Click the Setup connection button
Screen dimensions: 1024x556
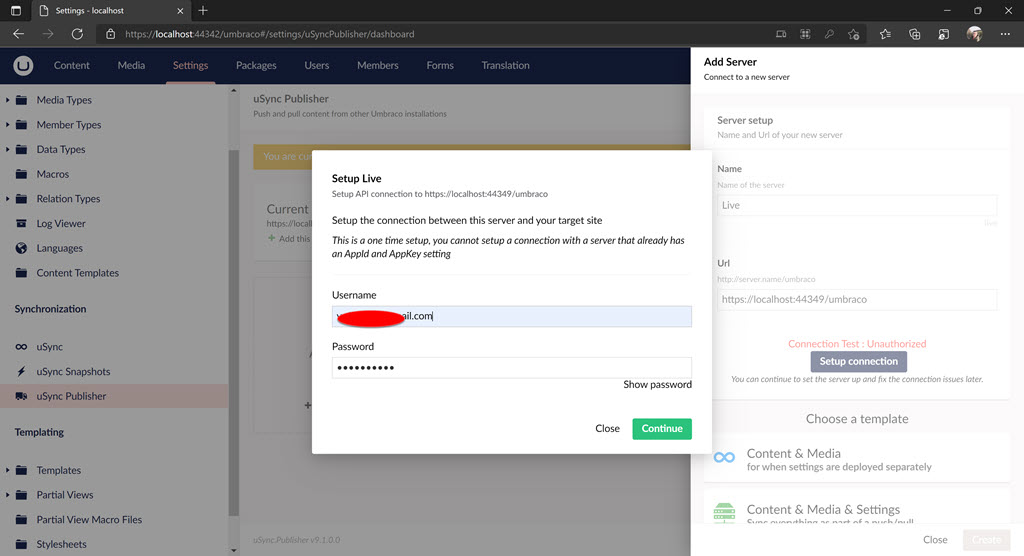click(858, 361)
